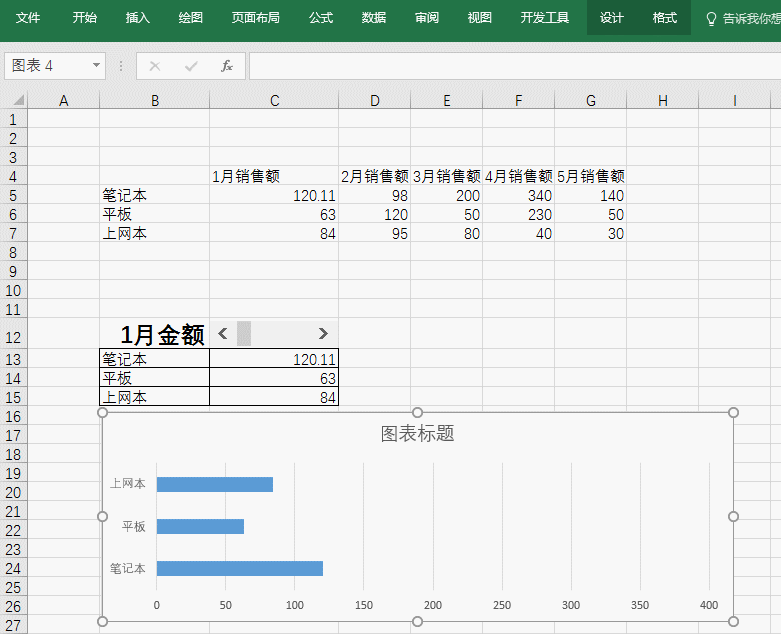Open the 开发工具 ribbon tab
The width and height of the screenshot is (781, 634).
[x=544, y=18]
